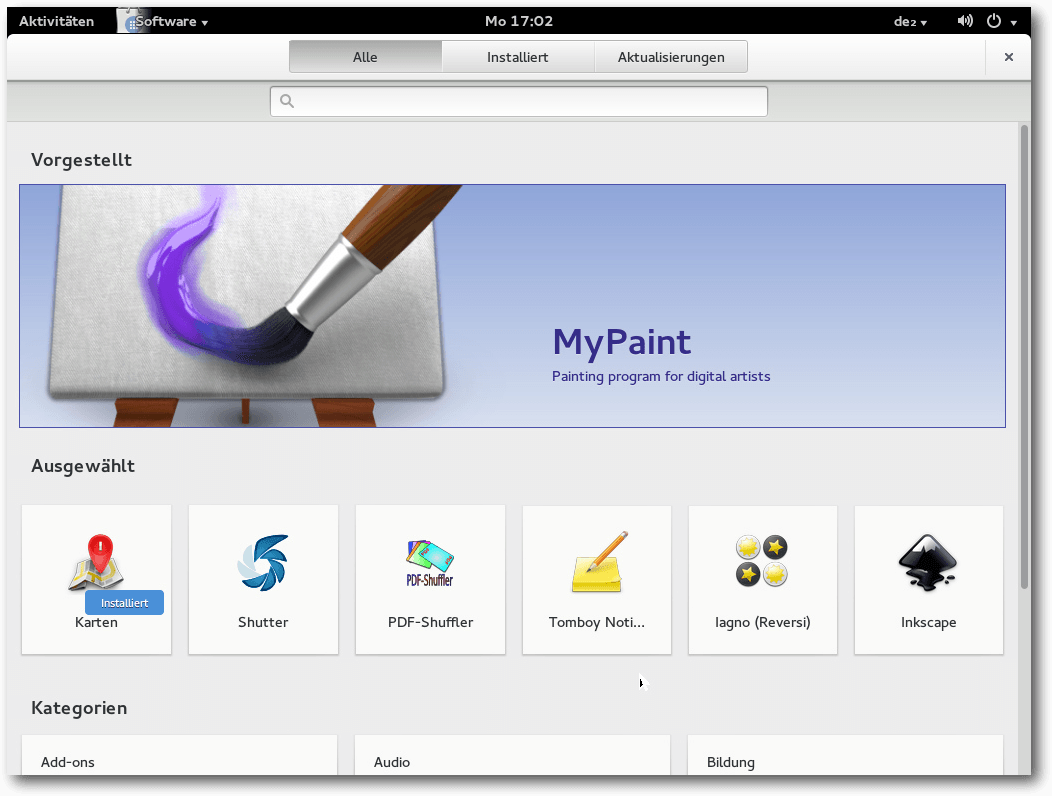Click the MyPaint title text

622,342
